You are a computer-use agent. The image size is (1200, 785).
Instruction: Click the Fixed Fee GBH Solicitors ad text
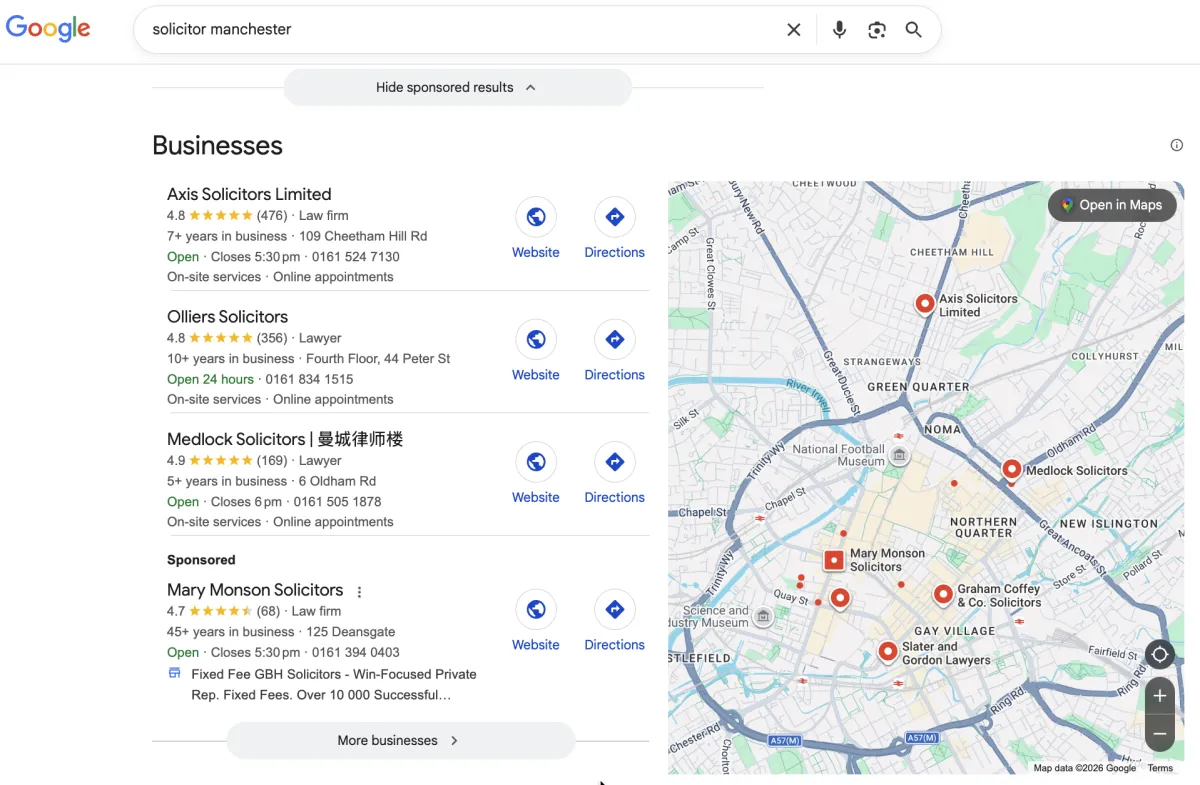(334, 684)
